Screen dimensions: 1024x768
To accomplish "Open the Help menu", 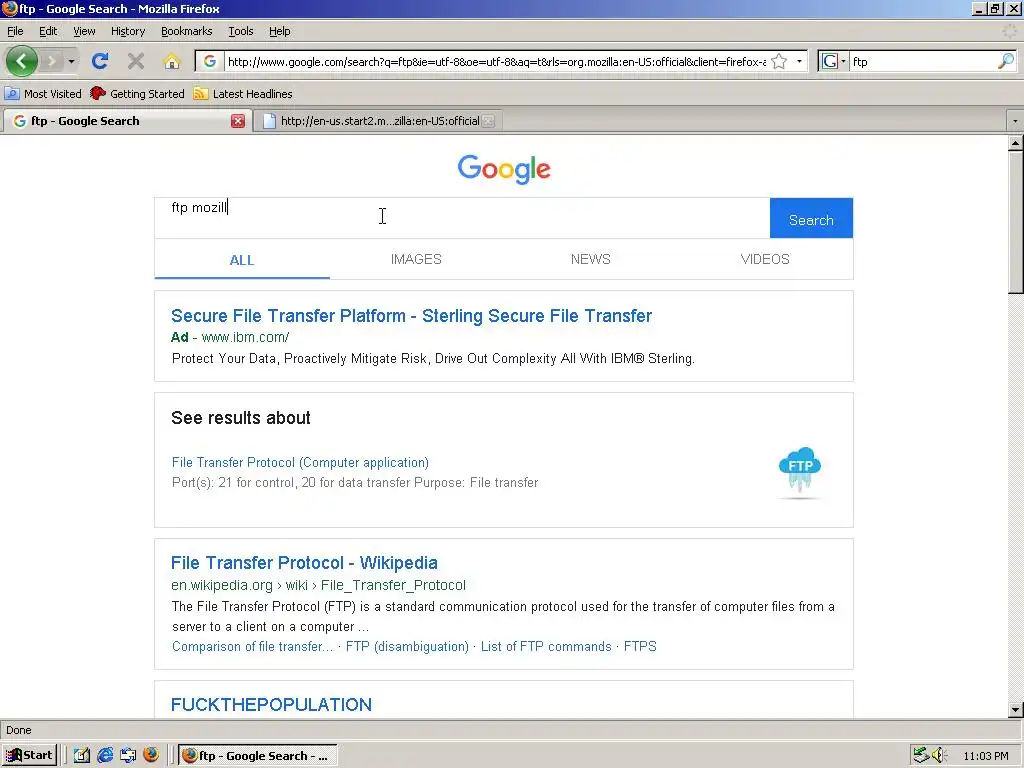I will coord(280,31).
